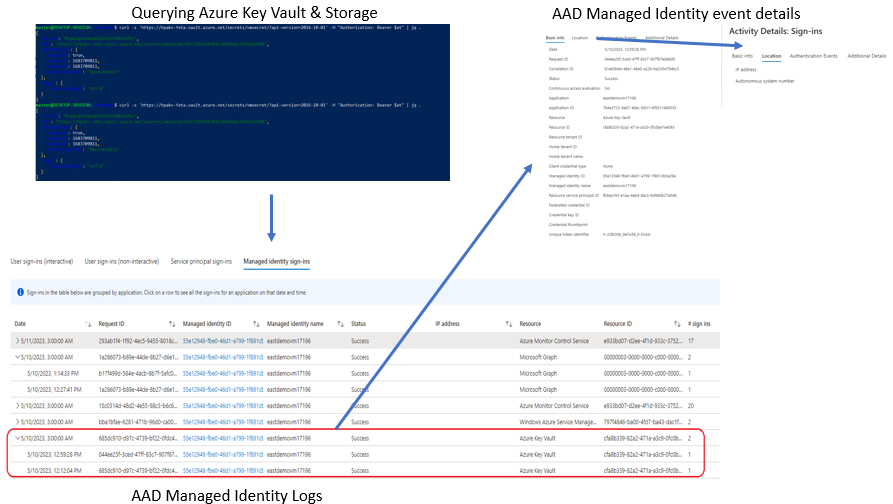Screen dimensions: 893x504
Task: Open Authentication Events tab in Activity Details
Action: coord(814,56)
